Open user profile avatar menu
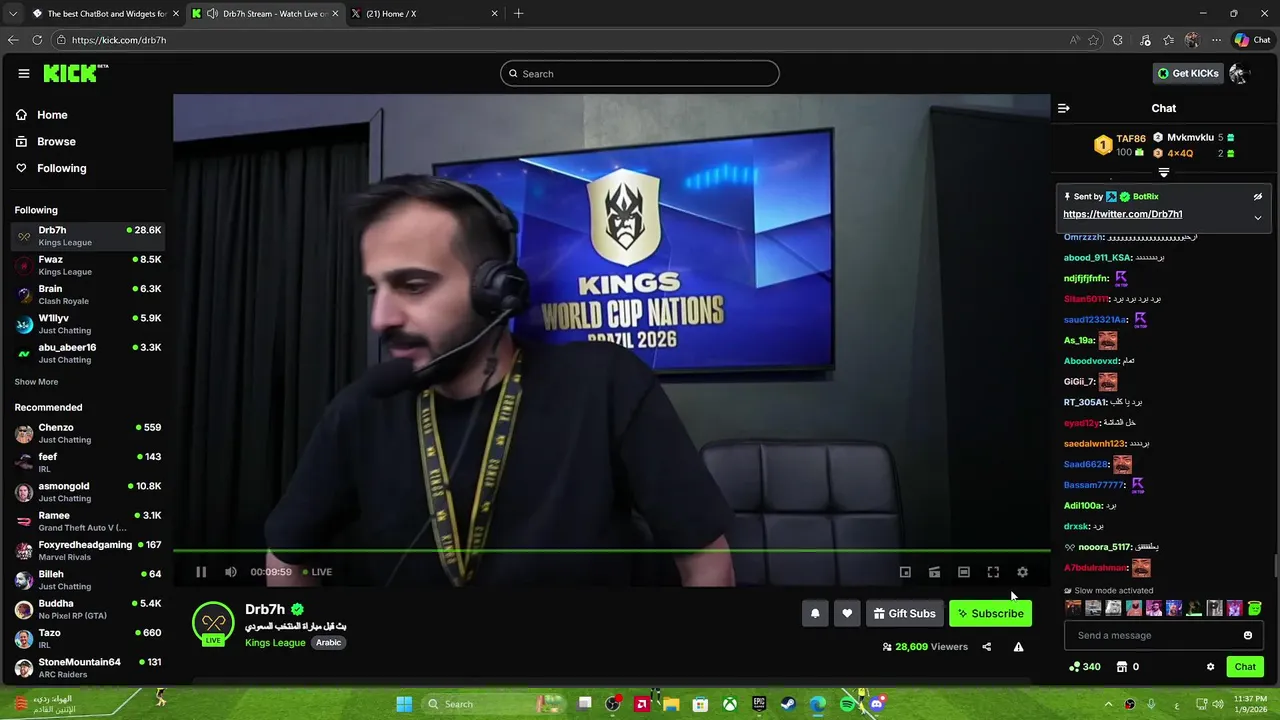This screenshot has height=720, width=1280. point(1240,73)
